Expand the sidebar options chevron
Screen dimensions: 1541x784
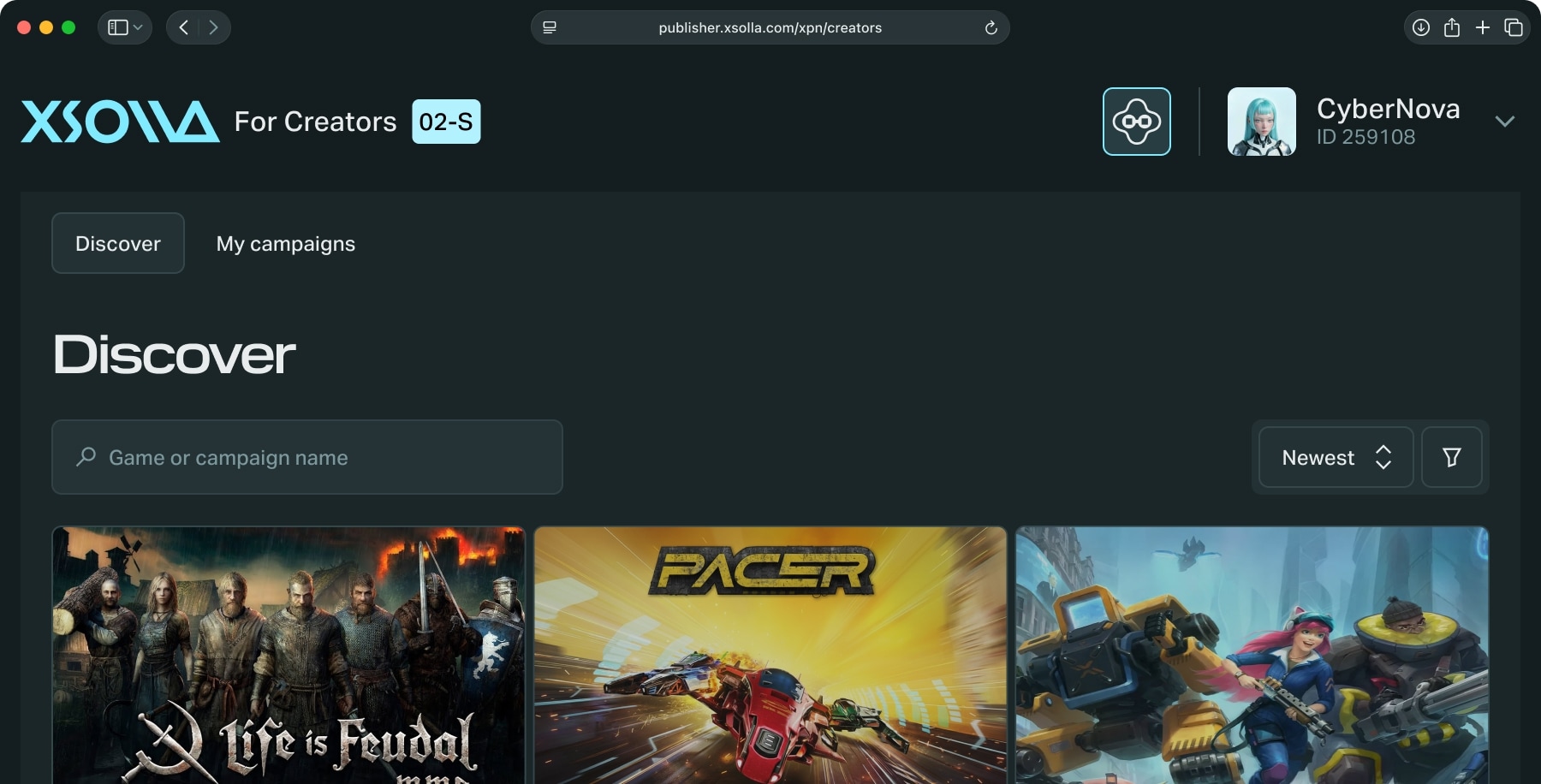[x=139, y=27]
